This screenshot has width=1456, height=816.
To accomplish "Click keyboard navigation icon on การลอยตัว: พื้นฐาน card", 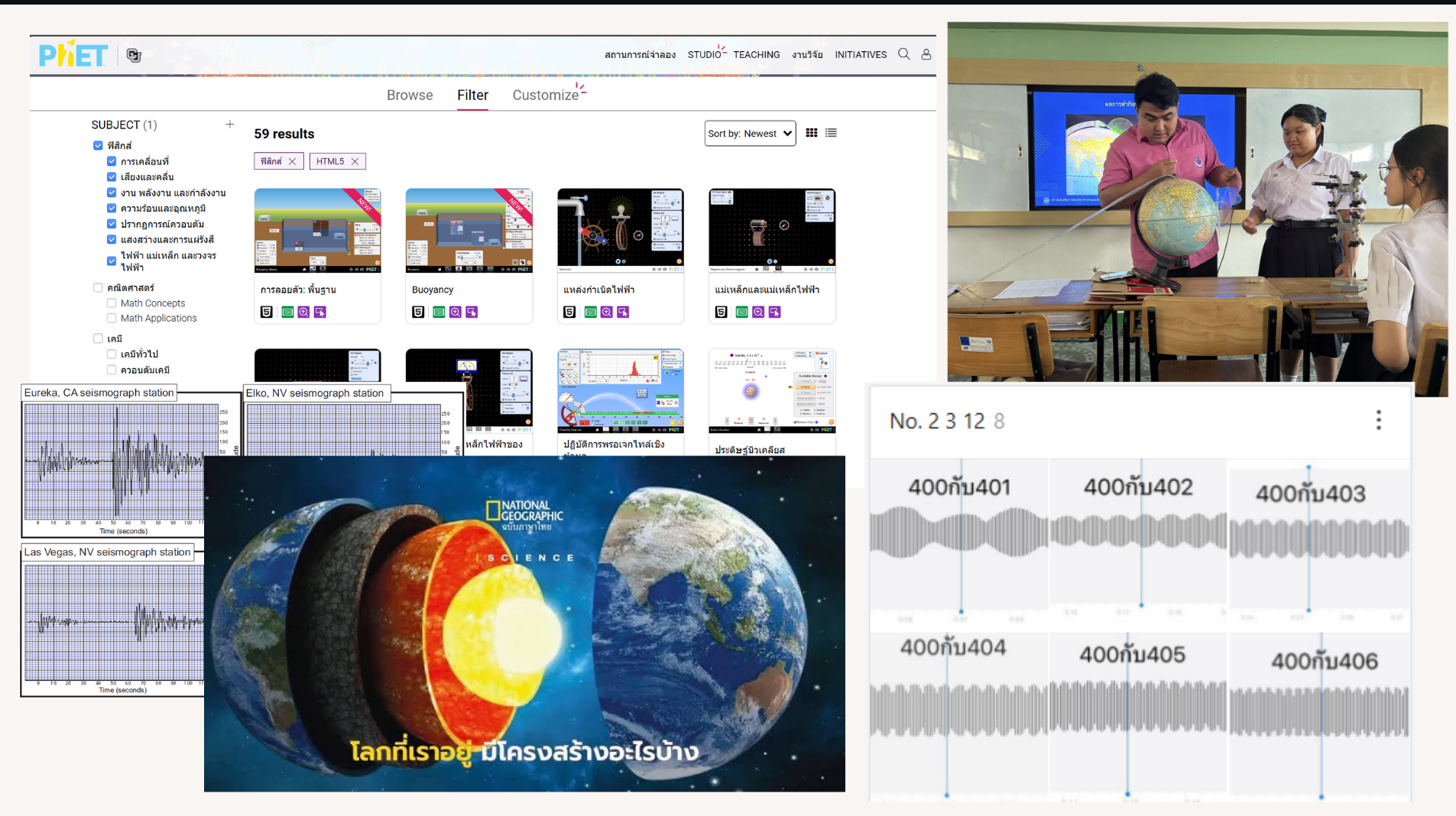I will tap(287, 312).
